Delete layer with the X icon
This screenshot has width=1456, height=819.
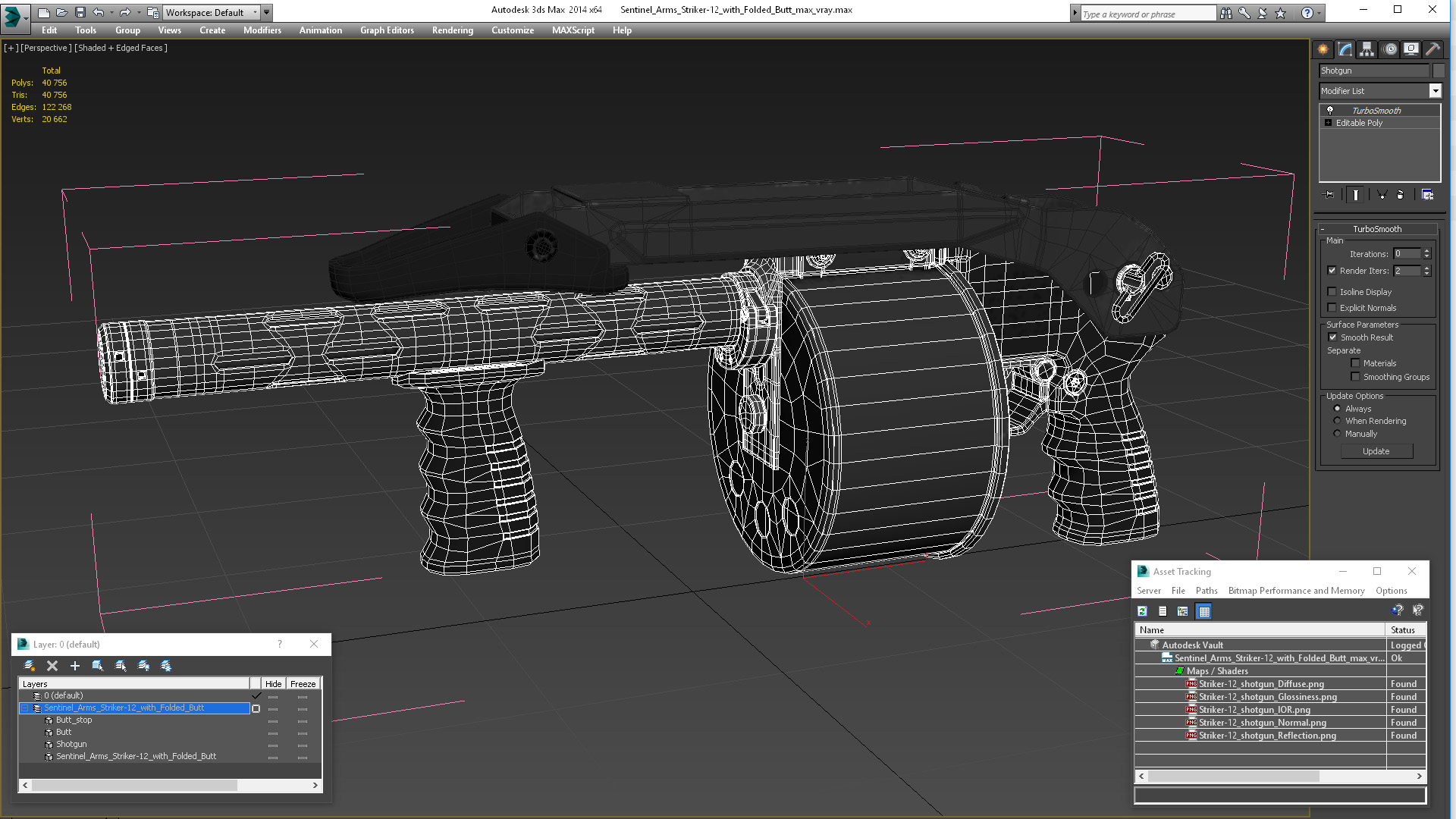[x=52, y=666]
